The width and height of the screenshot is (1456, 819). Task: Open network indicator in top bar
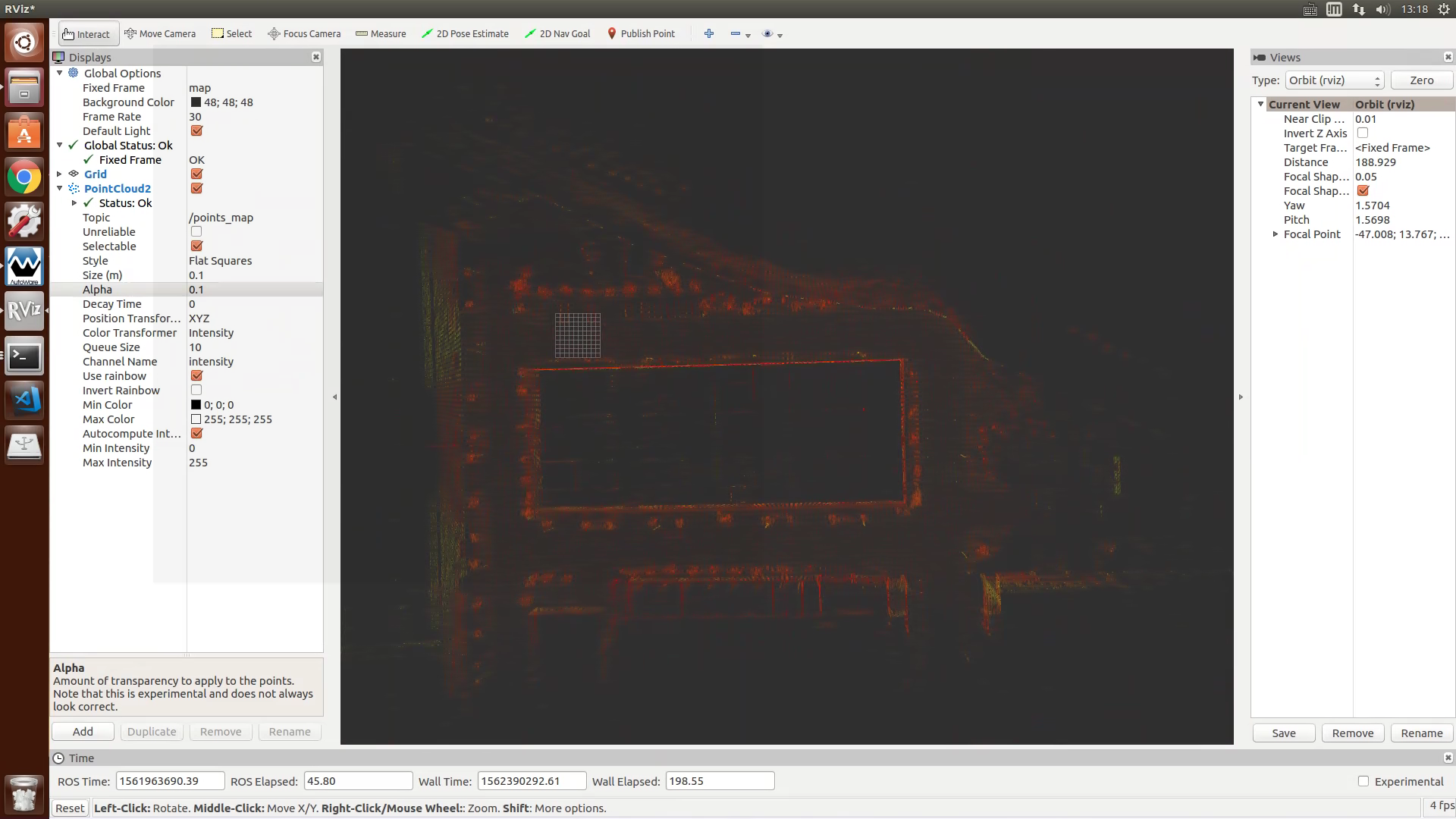tap(1358, 9)
